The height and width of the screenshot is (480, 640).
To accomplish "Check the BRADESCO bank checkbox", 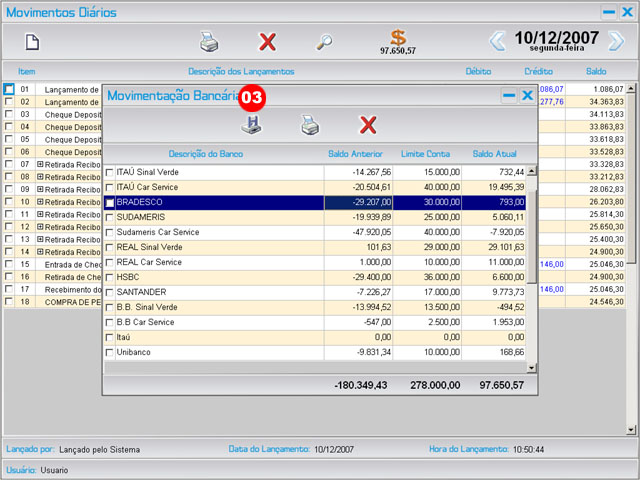I will pyautogui.click(x=110, y=202).
